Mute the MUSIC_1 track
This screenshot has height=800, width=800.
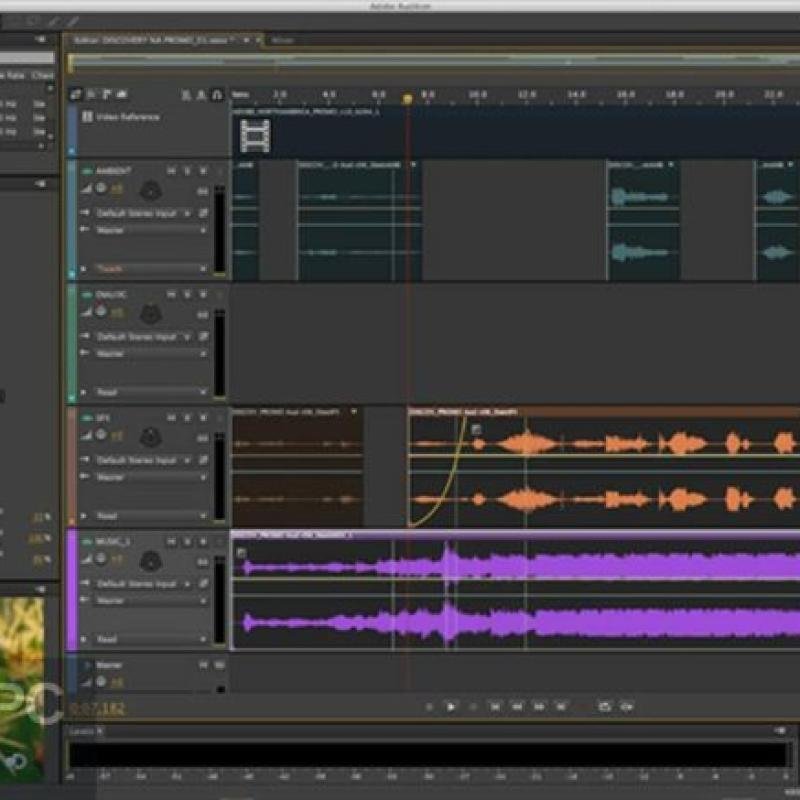171,541
